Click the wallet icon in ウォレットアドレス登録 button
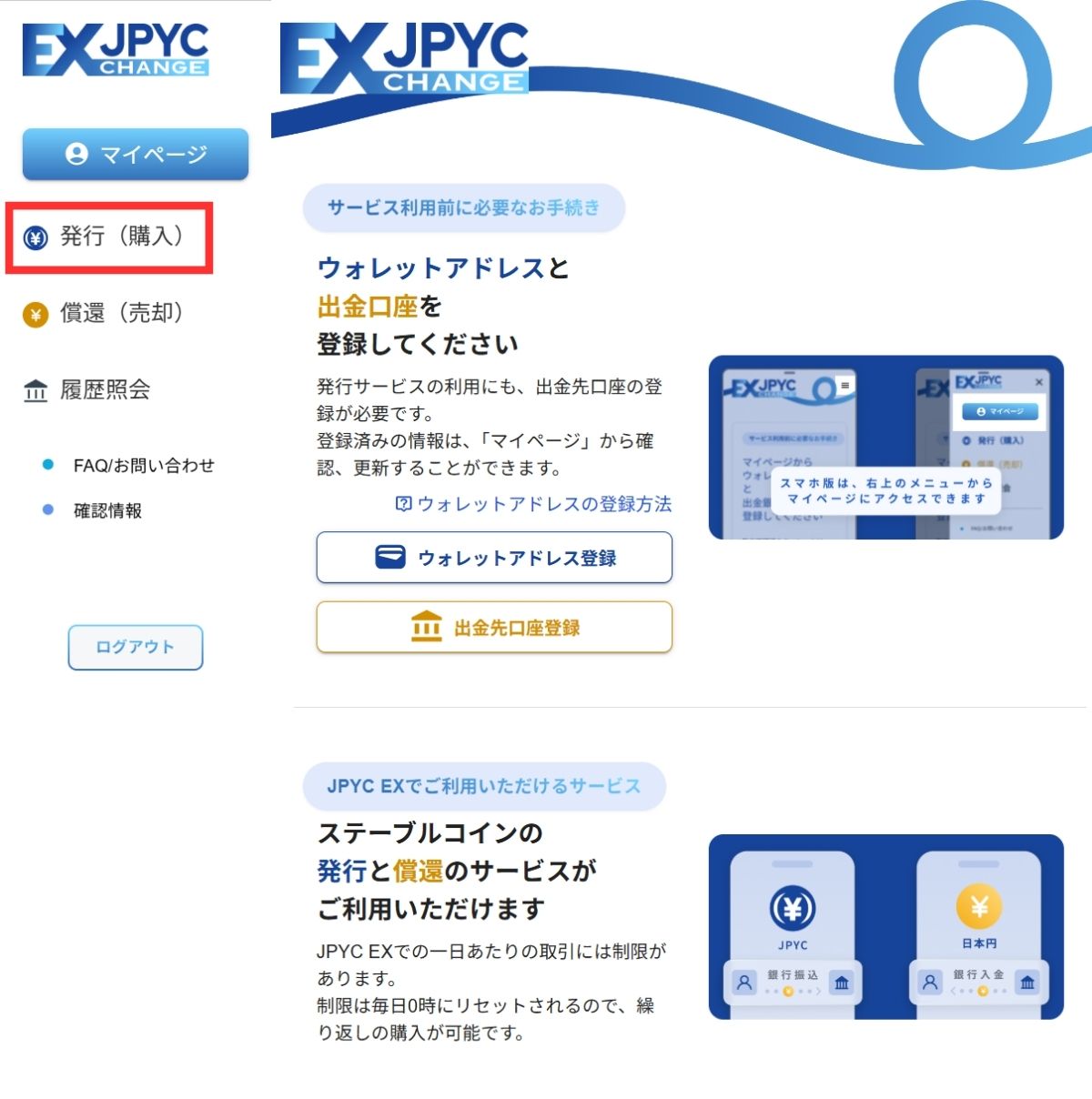 (x=391, y=556)
